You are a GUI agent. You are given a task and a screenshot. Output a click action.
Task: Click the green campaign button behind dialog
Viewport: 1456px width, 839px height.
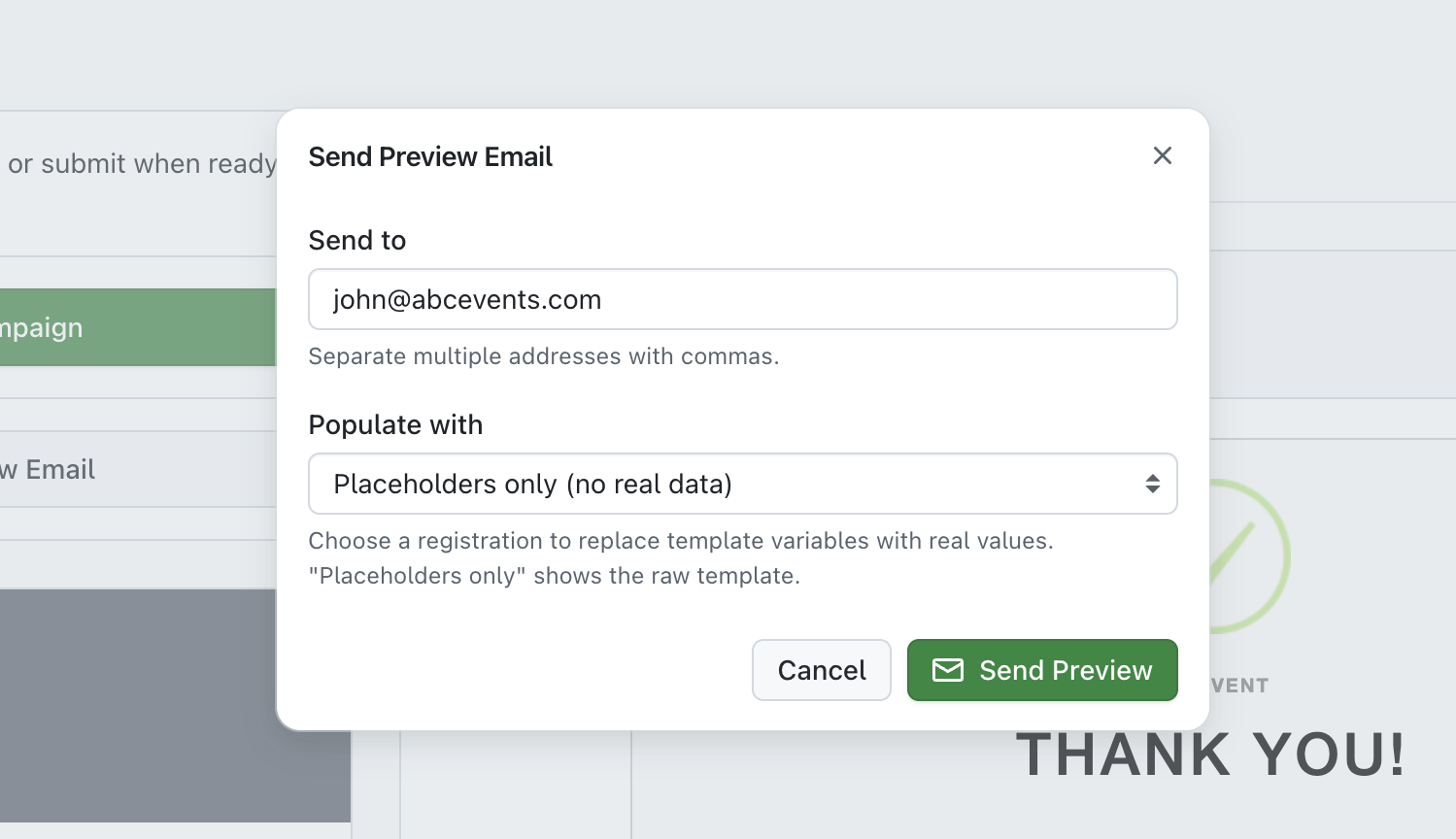click(x=138, y=327)
